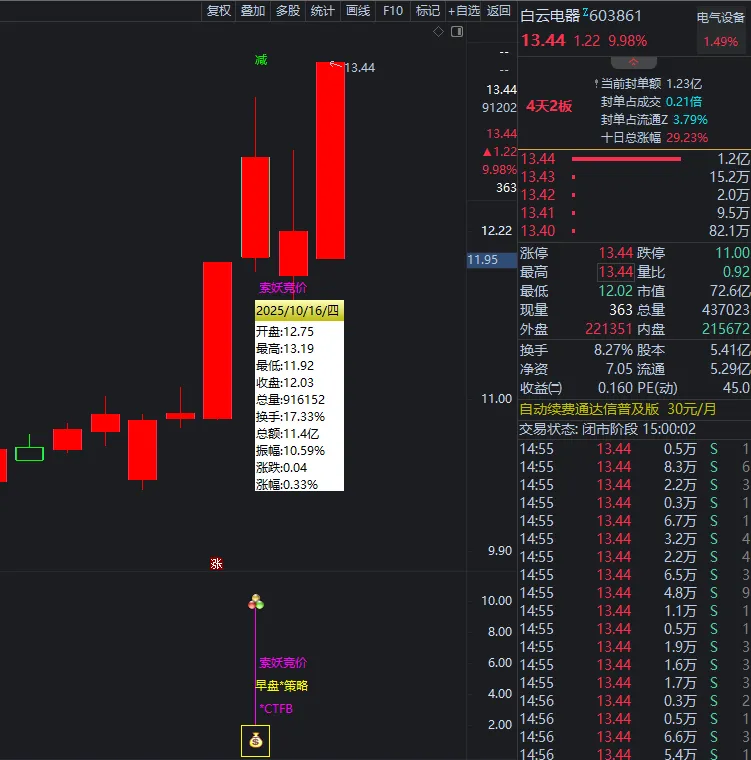This screenshot has width=751, height=760.
Task: Click the Z superscript next to stock name
Action: 586,13
